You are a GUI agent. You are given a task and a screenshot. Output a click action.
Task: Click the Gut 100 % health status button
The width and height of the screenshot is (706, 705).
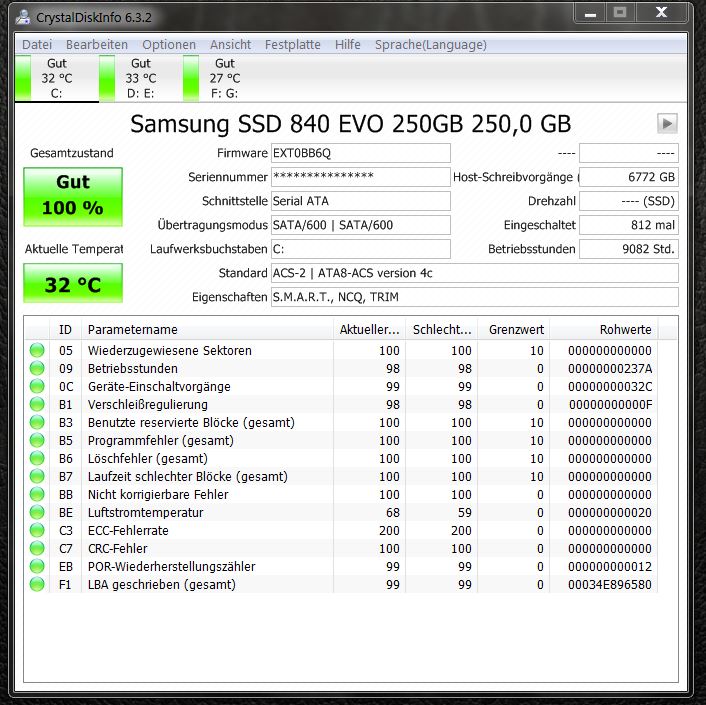[x=73, y=196]
